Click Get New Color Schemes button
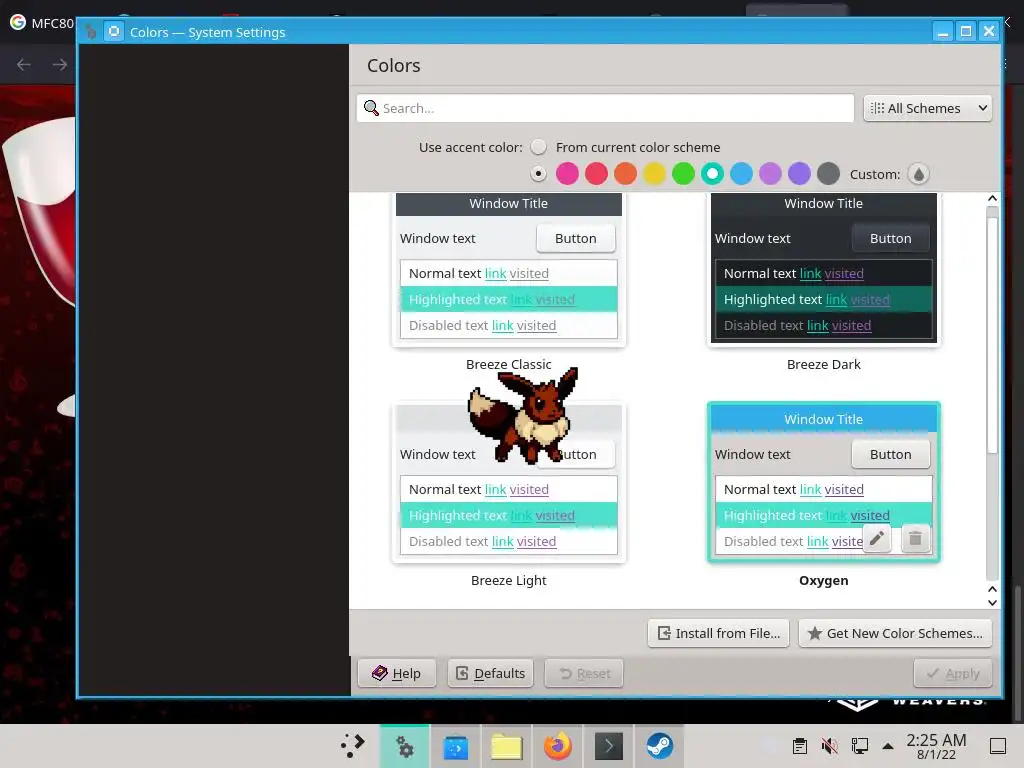This screenshot has width=1024, height=768. (x=895, y=633)
